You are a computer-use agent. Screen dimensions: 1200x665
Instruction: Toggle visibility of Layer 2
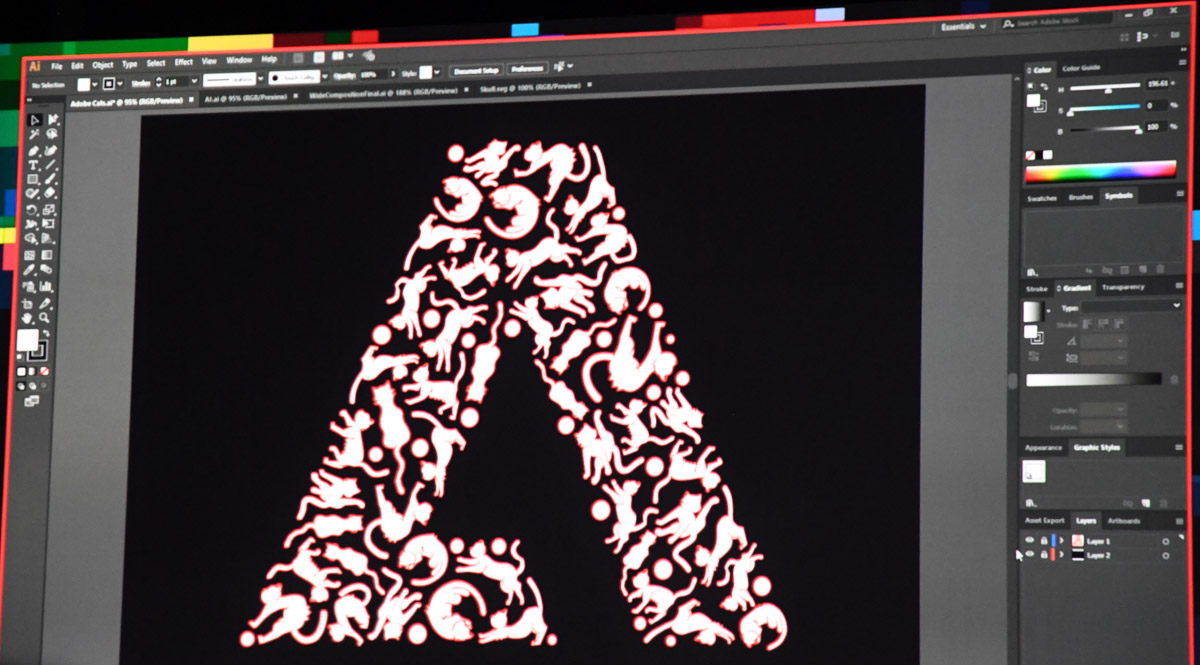point(1030,555)
